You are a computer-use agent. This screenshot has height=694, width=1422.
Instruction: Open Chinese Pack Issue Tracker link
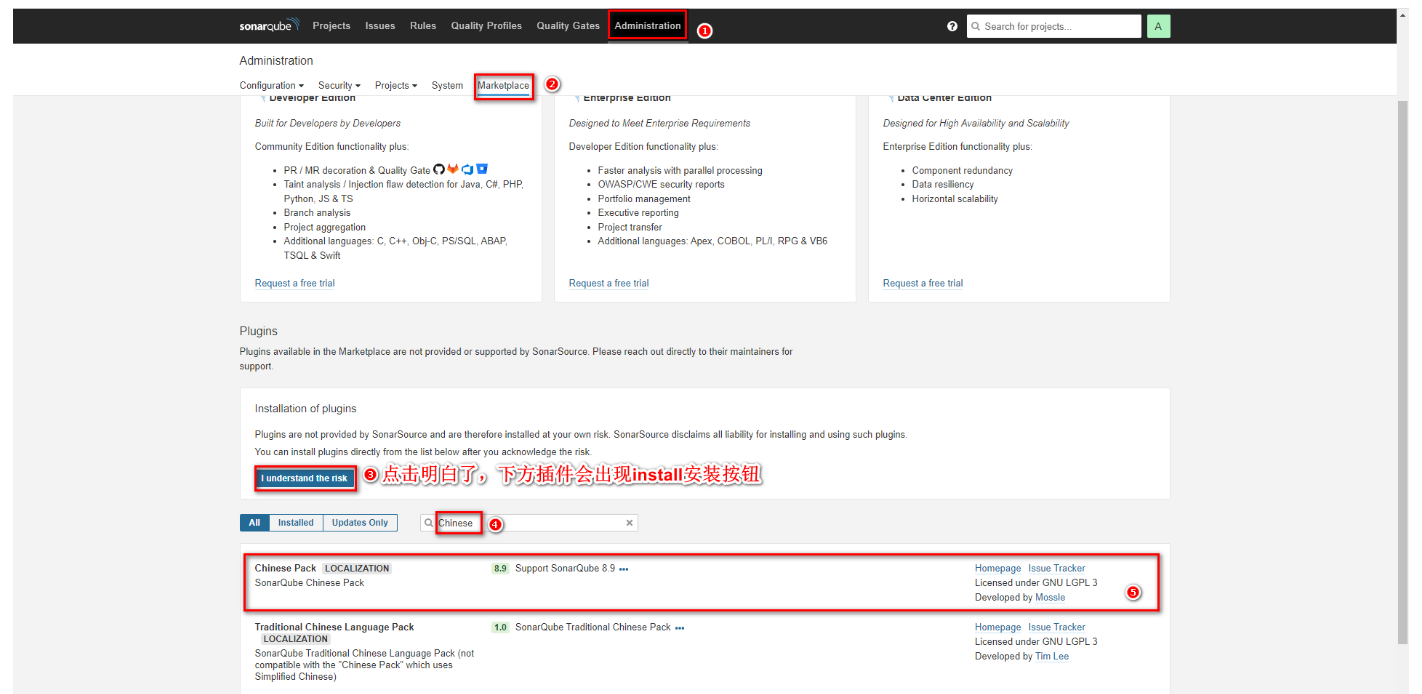(x=1056, y=569)
